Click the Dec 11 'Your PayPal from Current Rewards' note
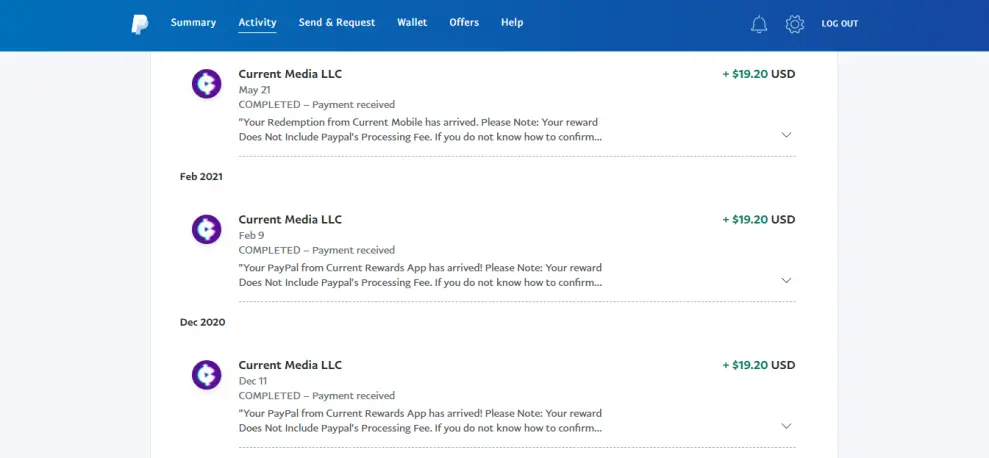The image size is (989, 458). click(420, 421)
